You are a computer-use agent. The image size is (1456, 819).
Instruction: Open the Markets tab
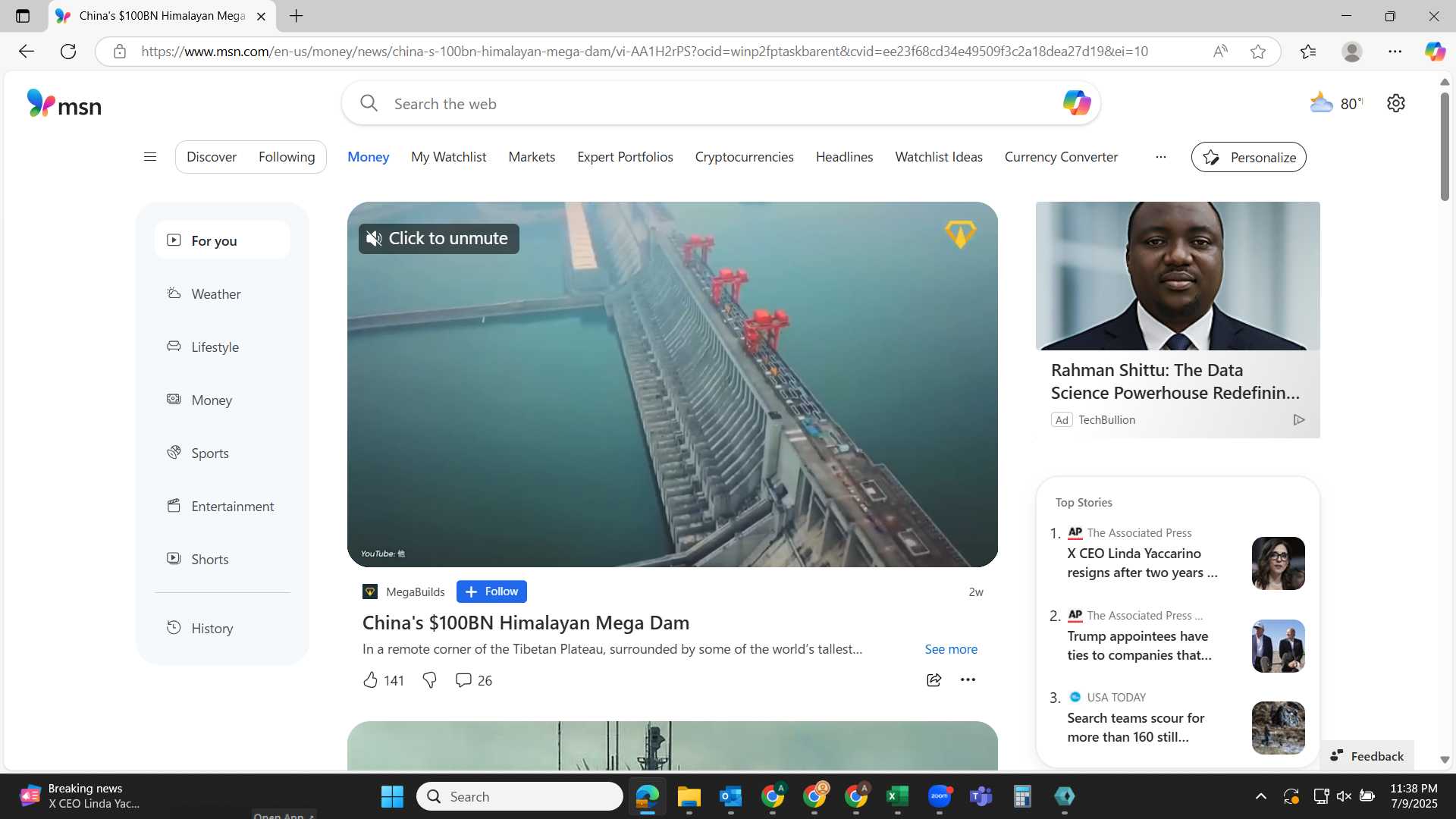point(532,157)
